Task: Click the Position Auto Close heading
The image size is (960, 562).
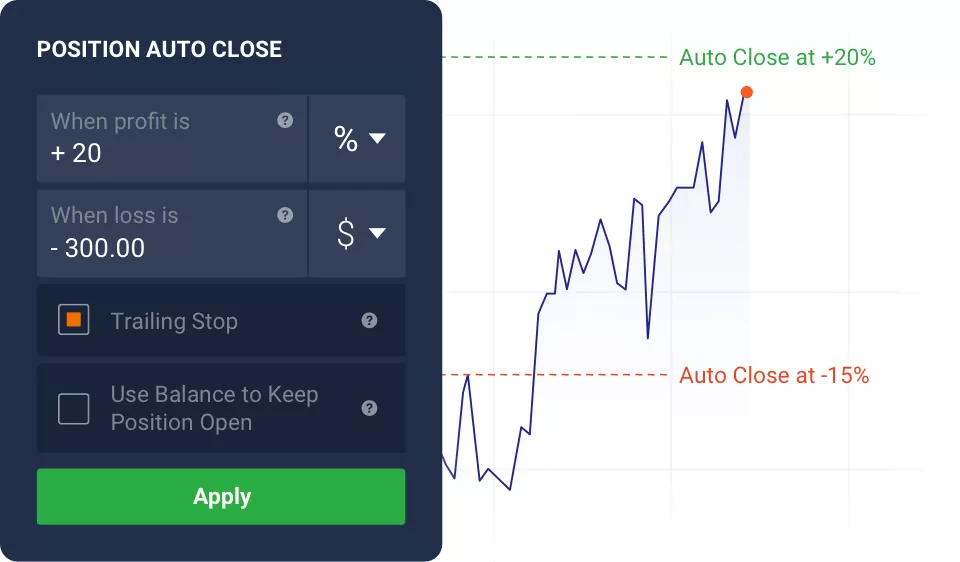Action: click(159, 49)
